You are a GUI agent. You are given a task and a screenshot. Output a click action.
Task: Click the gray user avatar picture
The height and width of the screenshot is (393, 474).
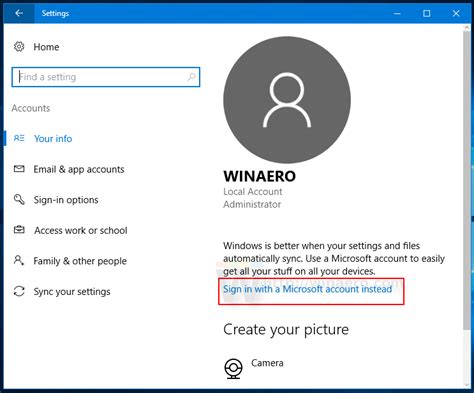tap(287, 100)
